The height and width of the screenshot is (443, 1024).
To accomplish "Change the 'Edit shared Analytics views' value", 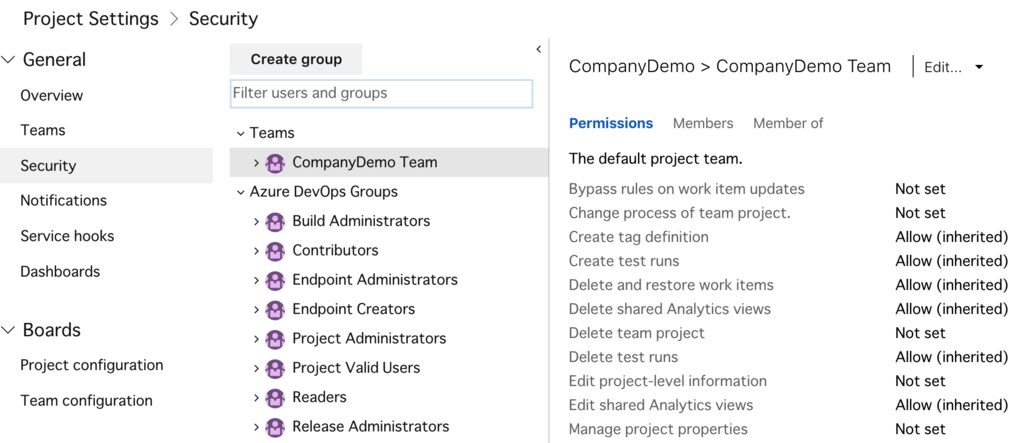I will pyautogui.click(x=952, y=405).
